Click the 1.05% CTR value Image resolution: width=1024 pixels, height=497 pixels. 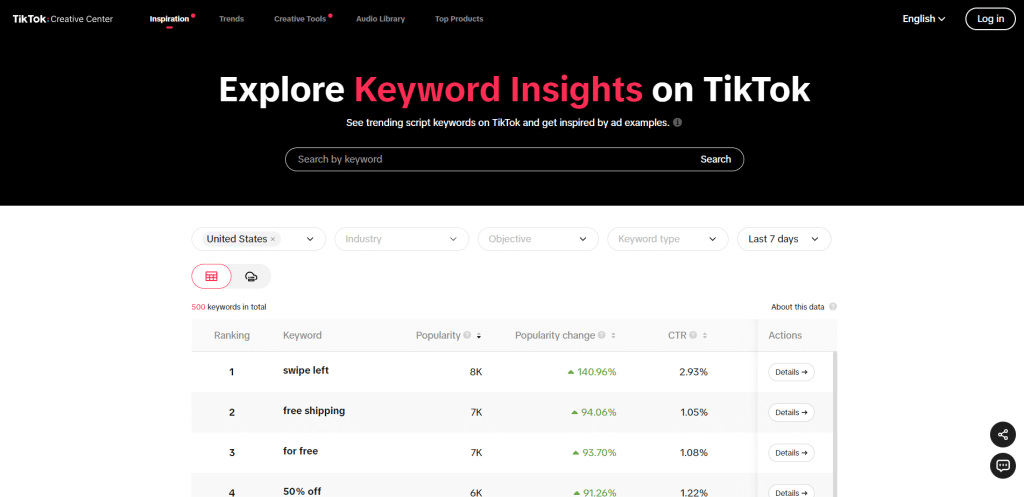pyautogui.click(x=694, y=413)
